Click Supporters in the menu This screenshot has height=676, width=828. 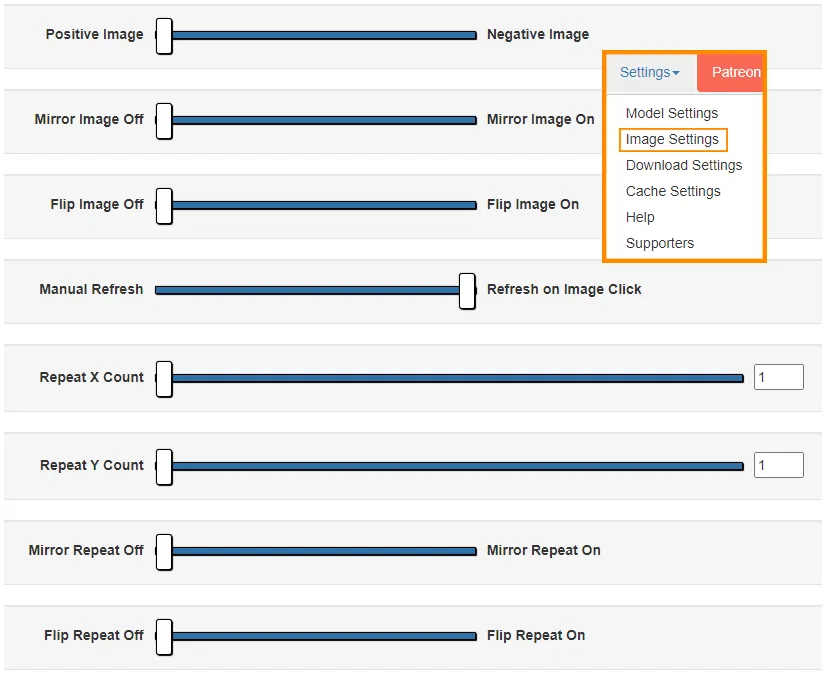pos(659,243)
